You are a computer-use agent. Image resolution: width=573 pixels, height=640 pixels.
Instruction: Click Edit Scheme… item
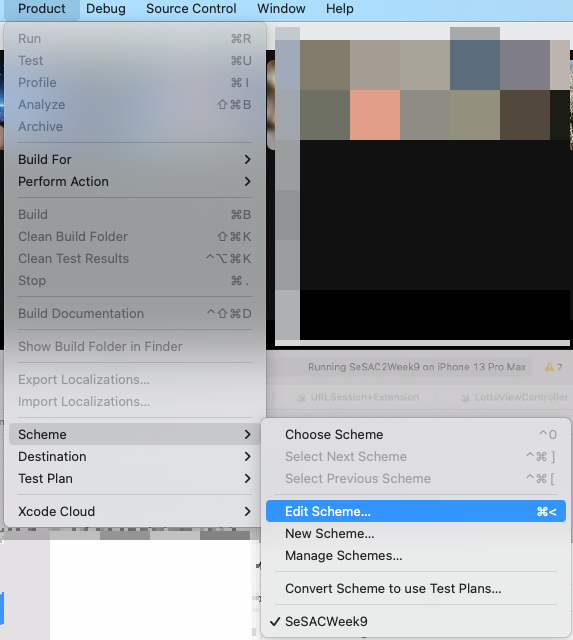click(x=416, y=511)
